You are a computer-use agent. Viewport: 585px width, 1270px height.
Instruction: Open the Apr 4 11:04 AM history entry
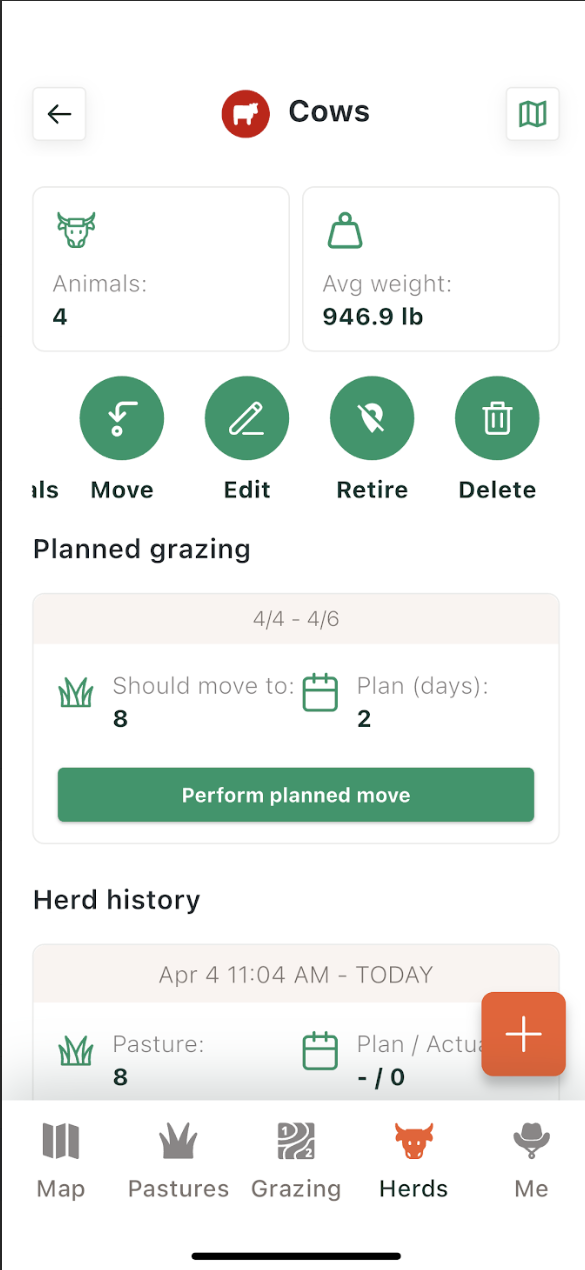point(296,974)
